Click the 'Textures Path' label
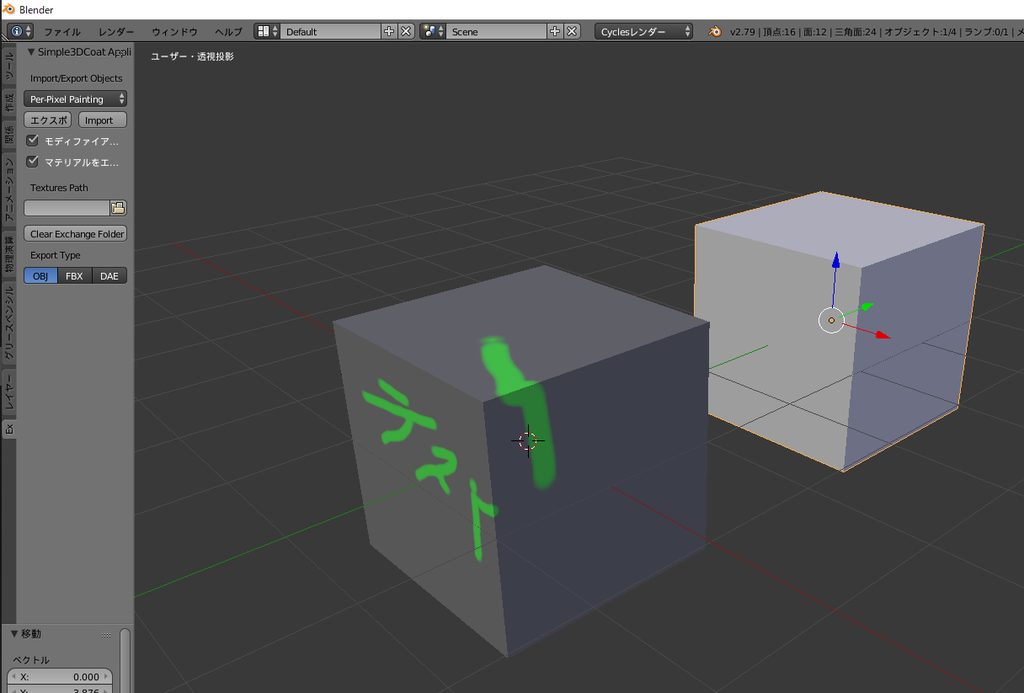The width and height of the screenshot is (1024, 693). pyautogui.click(x=59, y=187)
